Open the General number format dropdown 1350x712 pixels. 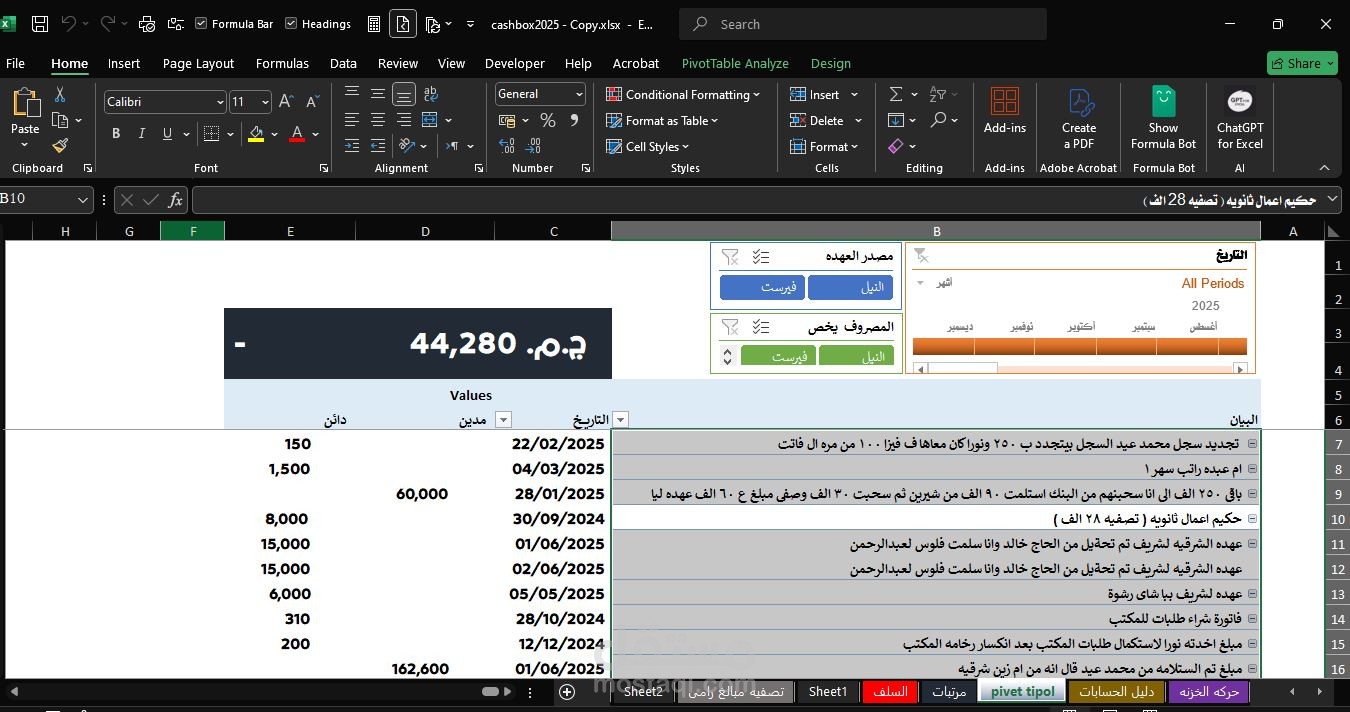(579, 94)
